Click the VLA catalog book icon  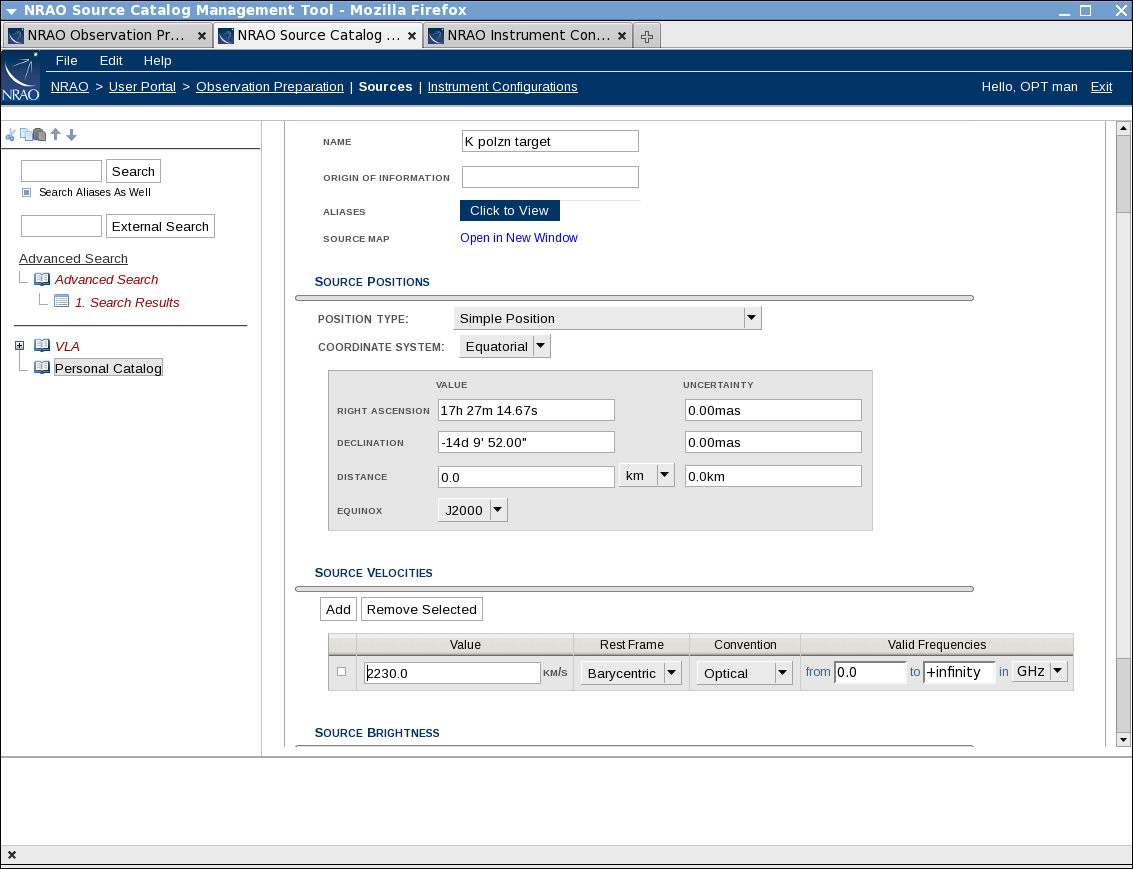pyautogui.click(x=41, y=346)
